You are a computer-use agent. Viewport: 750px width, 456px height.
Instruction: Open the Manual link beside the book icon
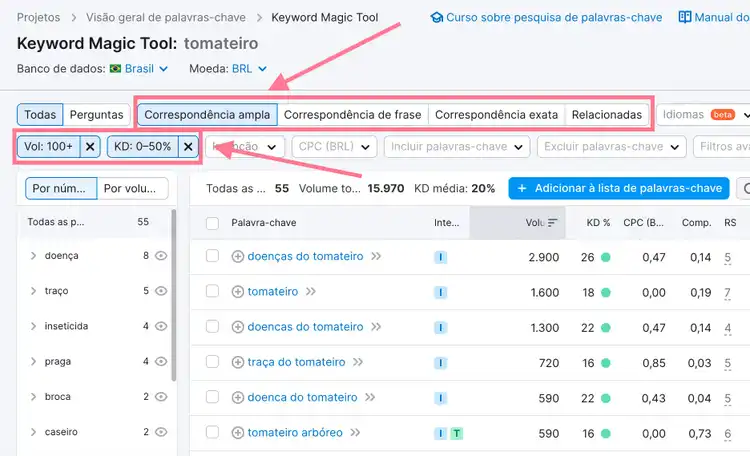pos(714,18)
